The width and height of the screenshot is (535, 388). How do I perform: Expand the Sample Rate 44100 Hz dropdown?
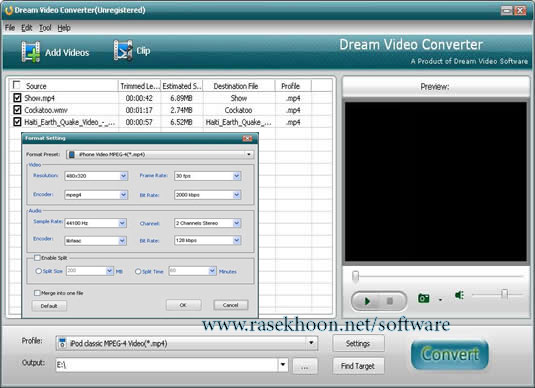tap(122, 223)
